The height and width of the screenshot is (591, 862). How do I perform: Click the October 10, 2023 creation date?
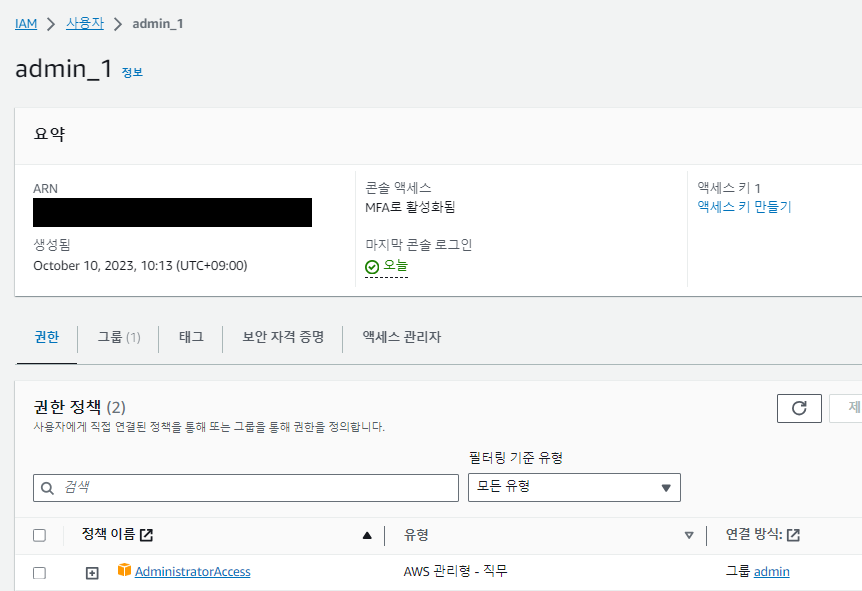140,266
